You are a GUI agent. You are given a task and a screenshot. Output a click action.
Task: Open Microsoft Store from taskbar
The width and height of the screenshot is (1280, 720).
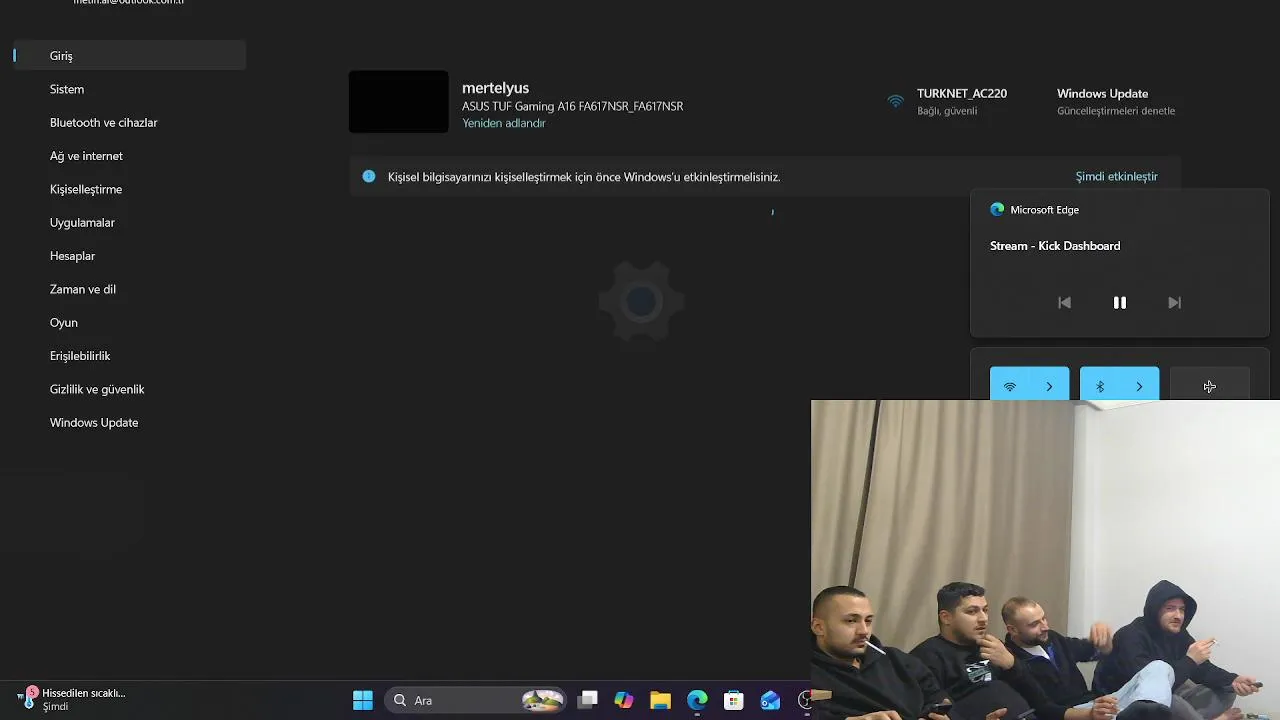pos(734,700)
